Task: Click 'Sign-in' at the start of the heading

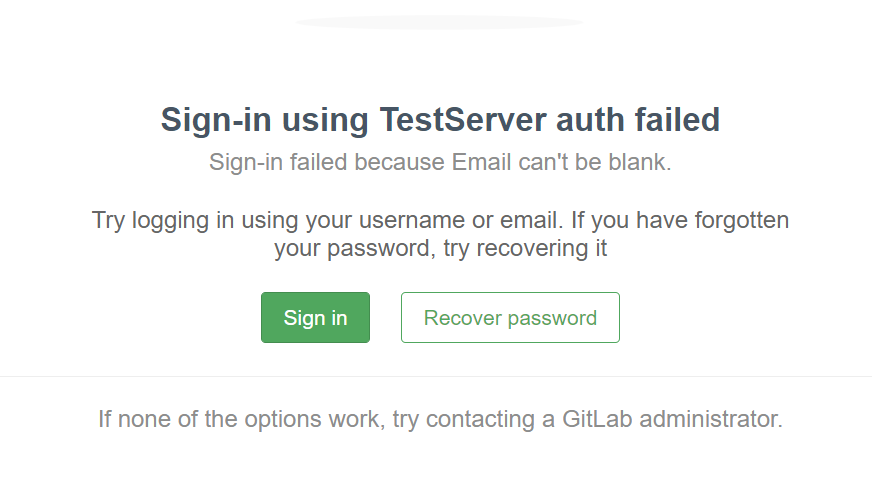Action: point(216,120)
